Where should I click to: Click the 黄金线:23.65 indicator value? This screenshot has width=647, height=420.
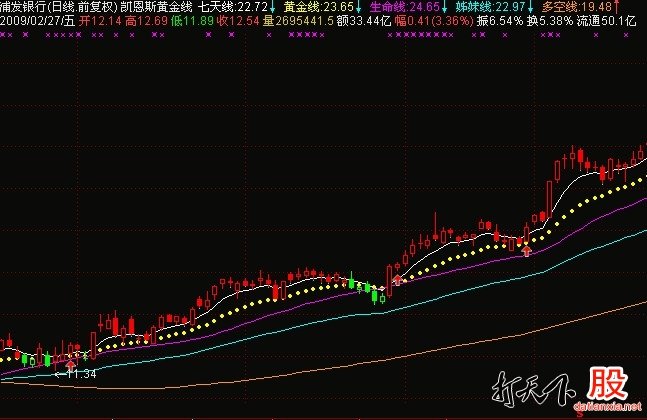[x=319, y=7]
